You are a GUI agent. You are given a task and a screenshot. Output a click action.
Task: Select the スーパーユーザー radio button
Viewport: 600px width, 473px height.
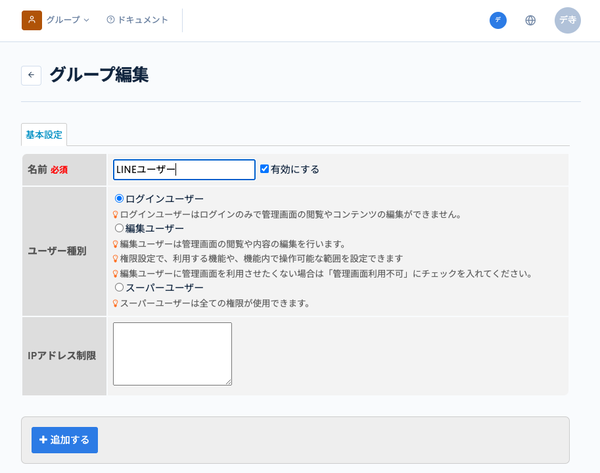pyautogui.click(x=119, y=287)
